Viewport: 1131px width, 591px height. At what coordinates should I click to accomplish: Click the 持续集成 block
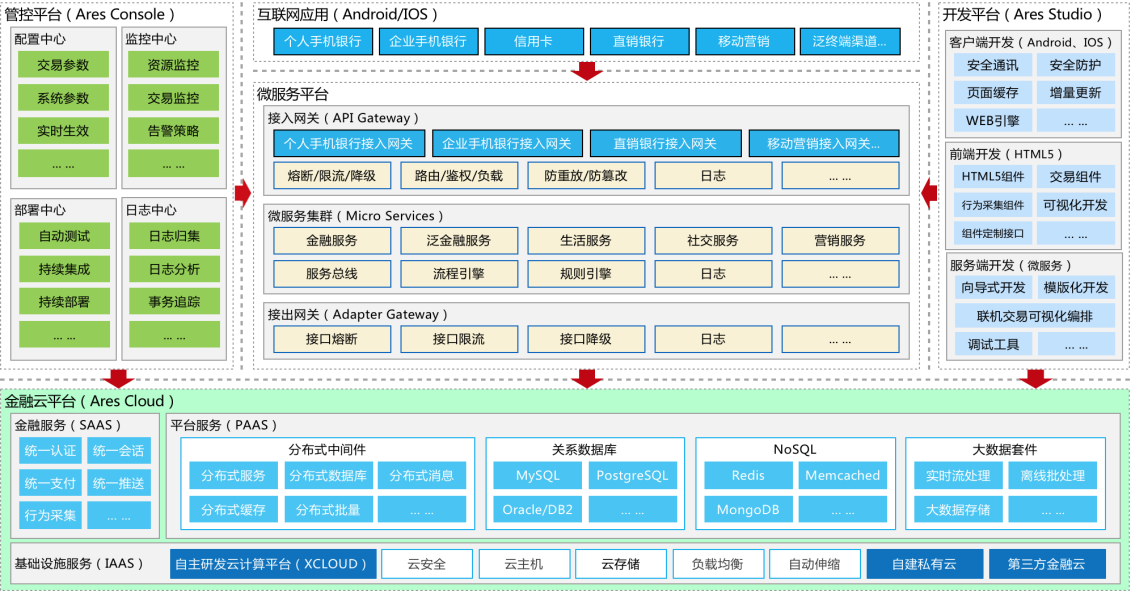[x=64, y=269]
